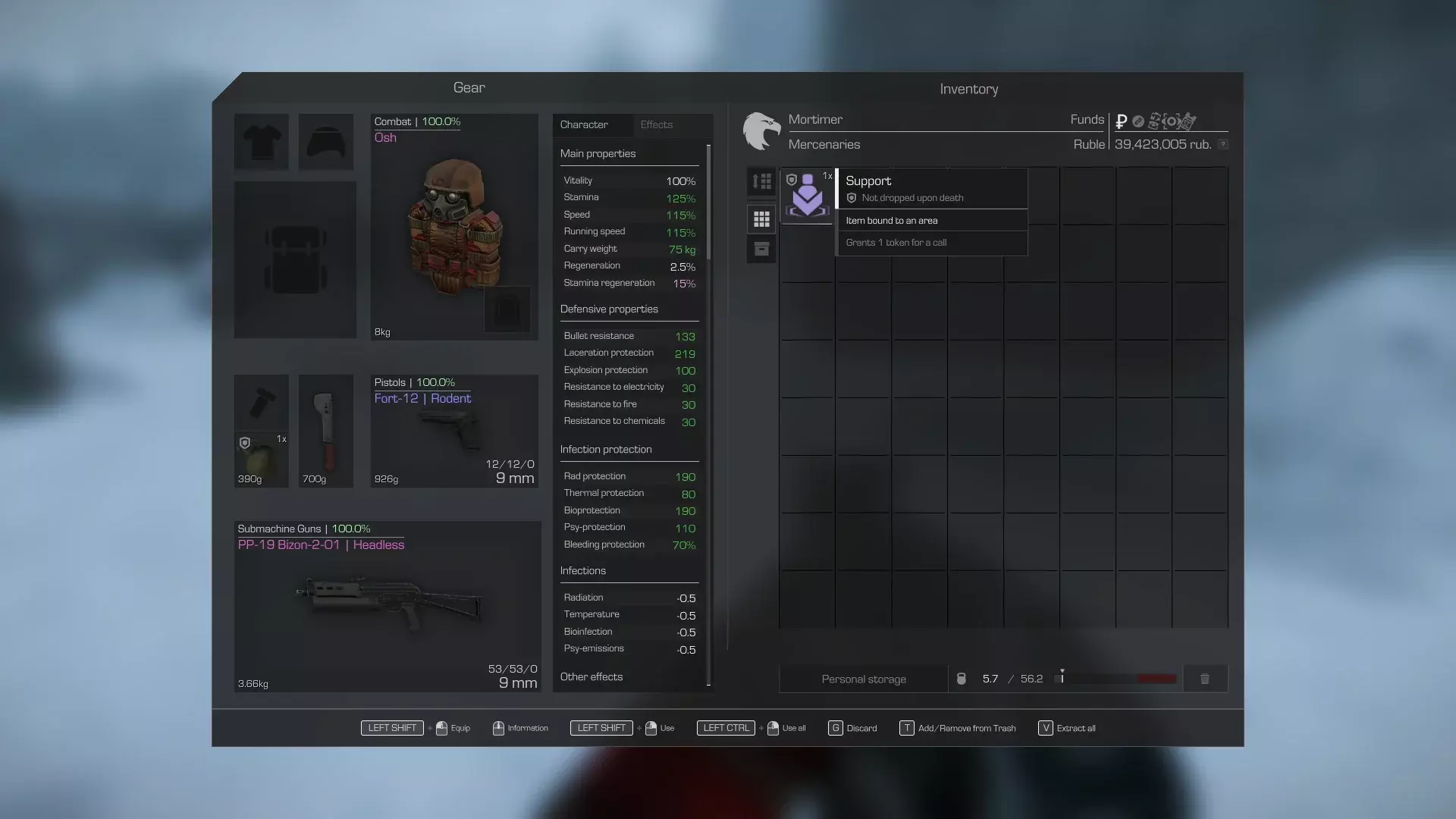Click the eagle faction emblem
This screenshot has width=1456, height=819.
pyautogui.click(x=761, y=131)
